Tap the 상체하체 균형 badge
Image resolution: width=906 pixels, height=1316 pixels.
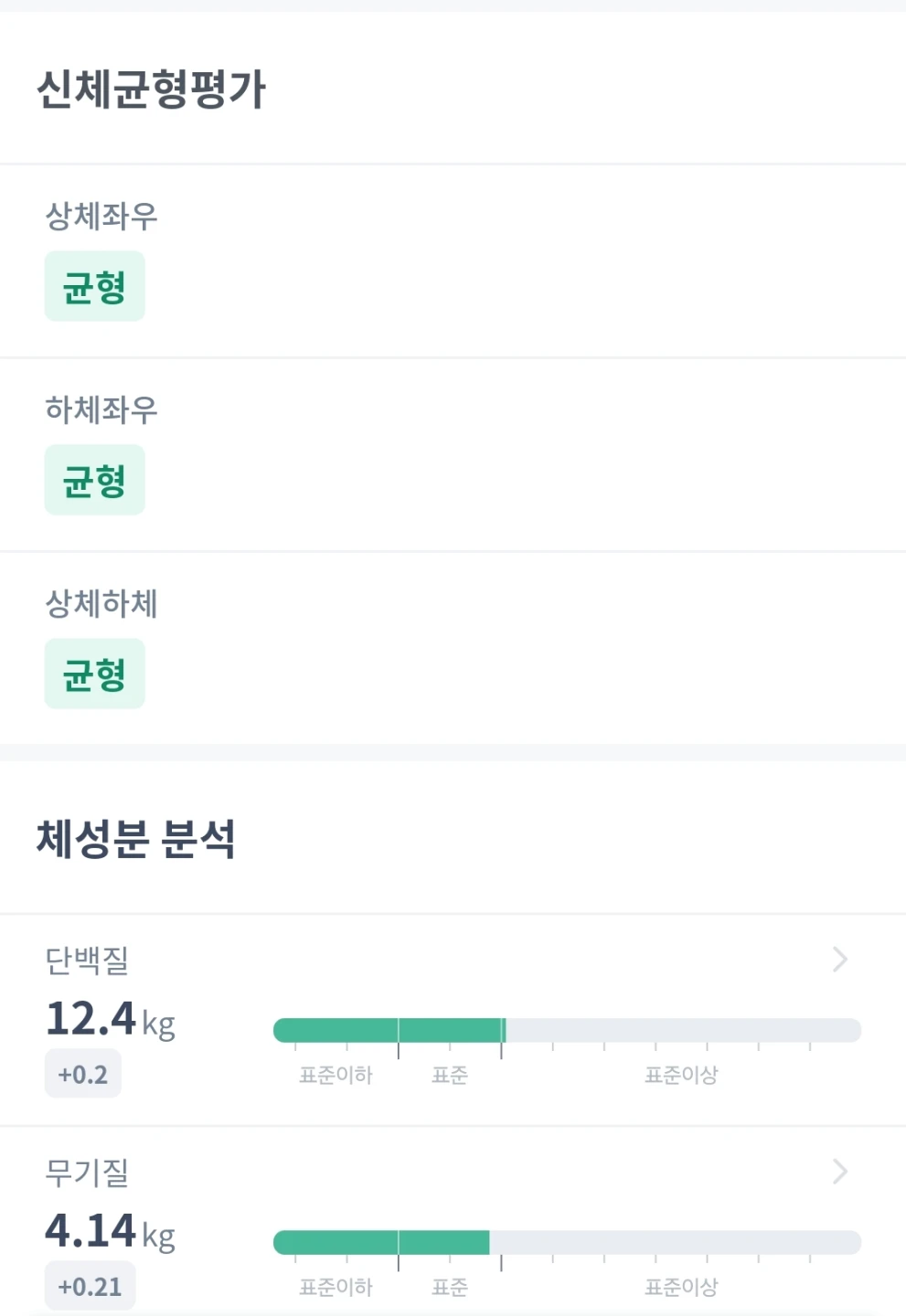coord(95,674)
